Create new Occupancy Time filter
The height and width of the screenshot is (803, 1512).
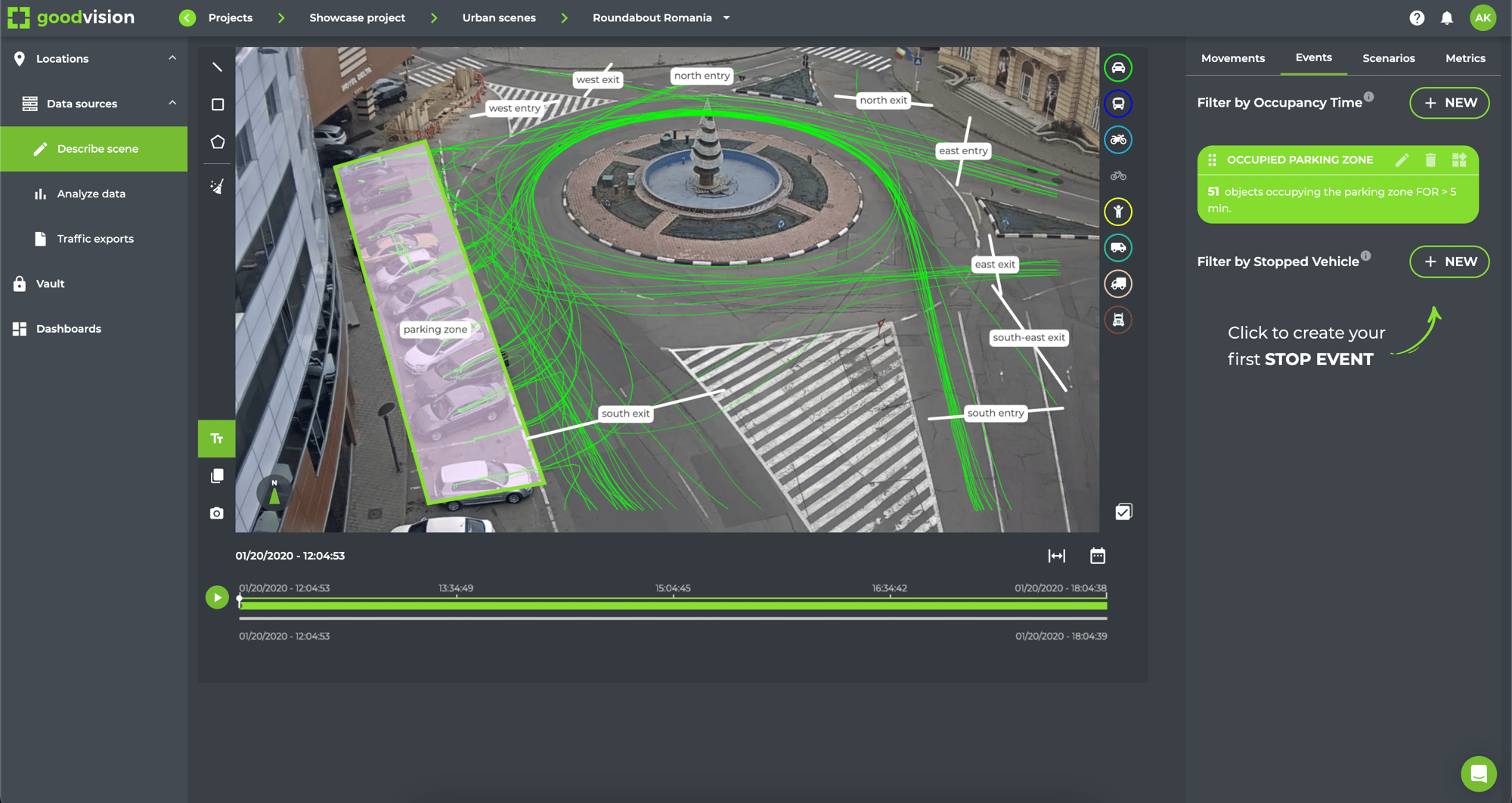coord(1449,103)
